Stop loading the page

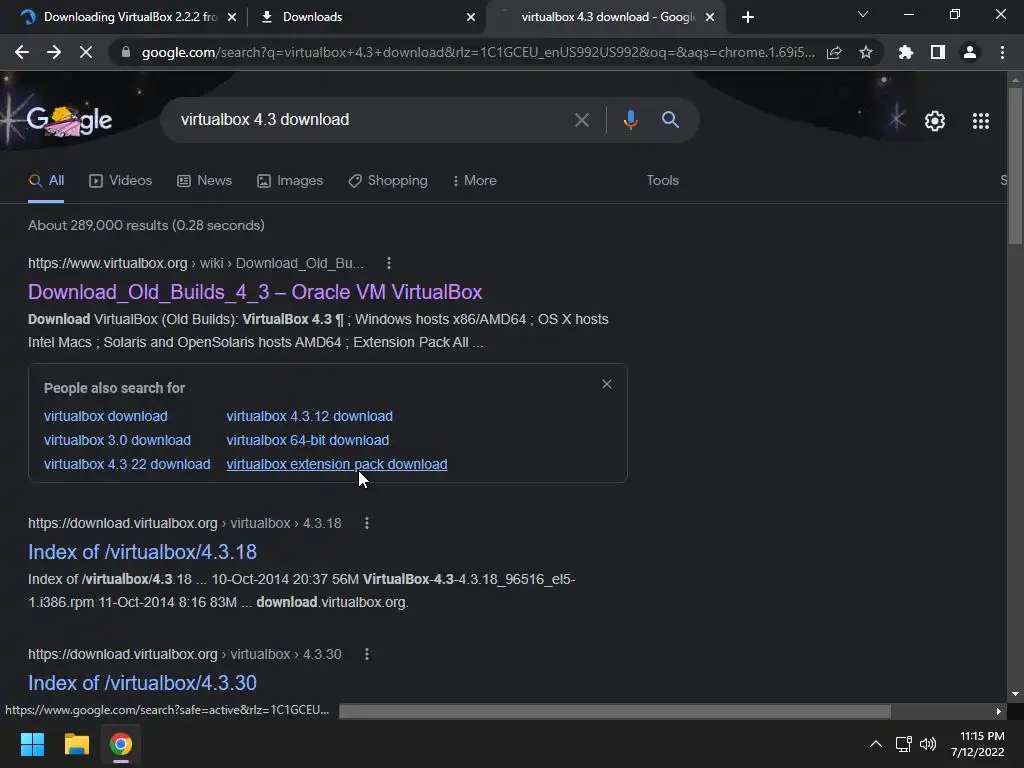tap(86, 52)
